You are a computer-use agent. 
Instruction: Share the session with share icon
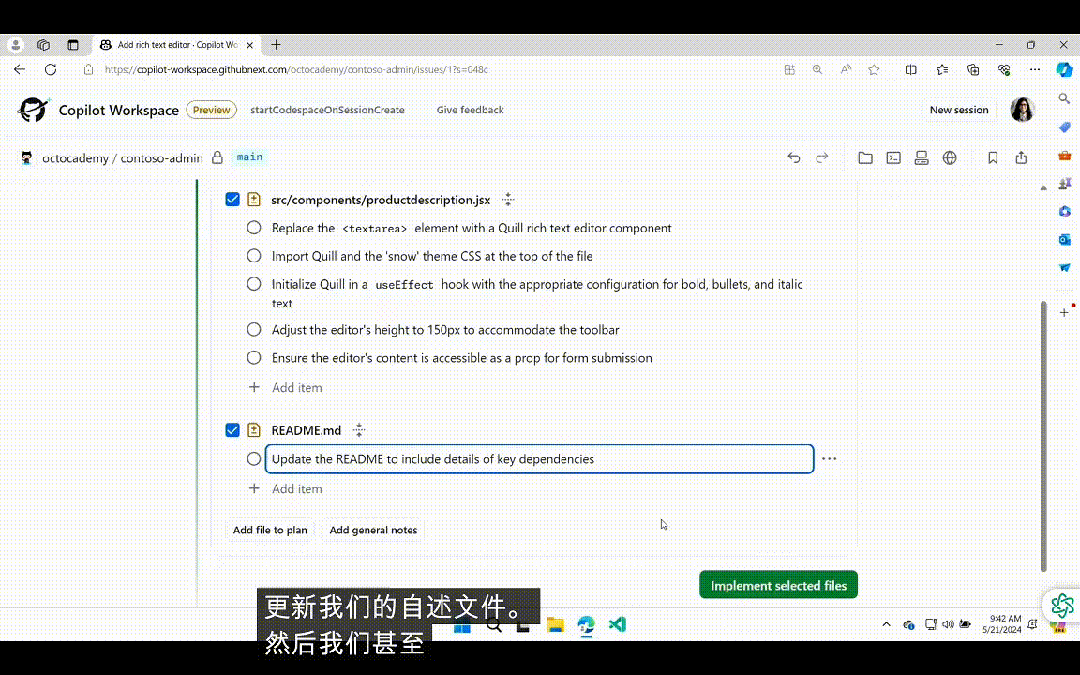pyautogui.click(x=1021, y=158)
